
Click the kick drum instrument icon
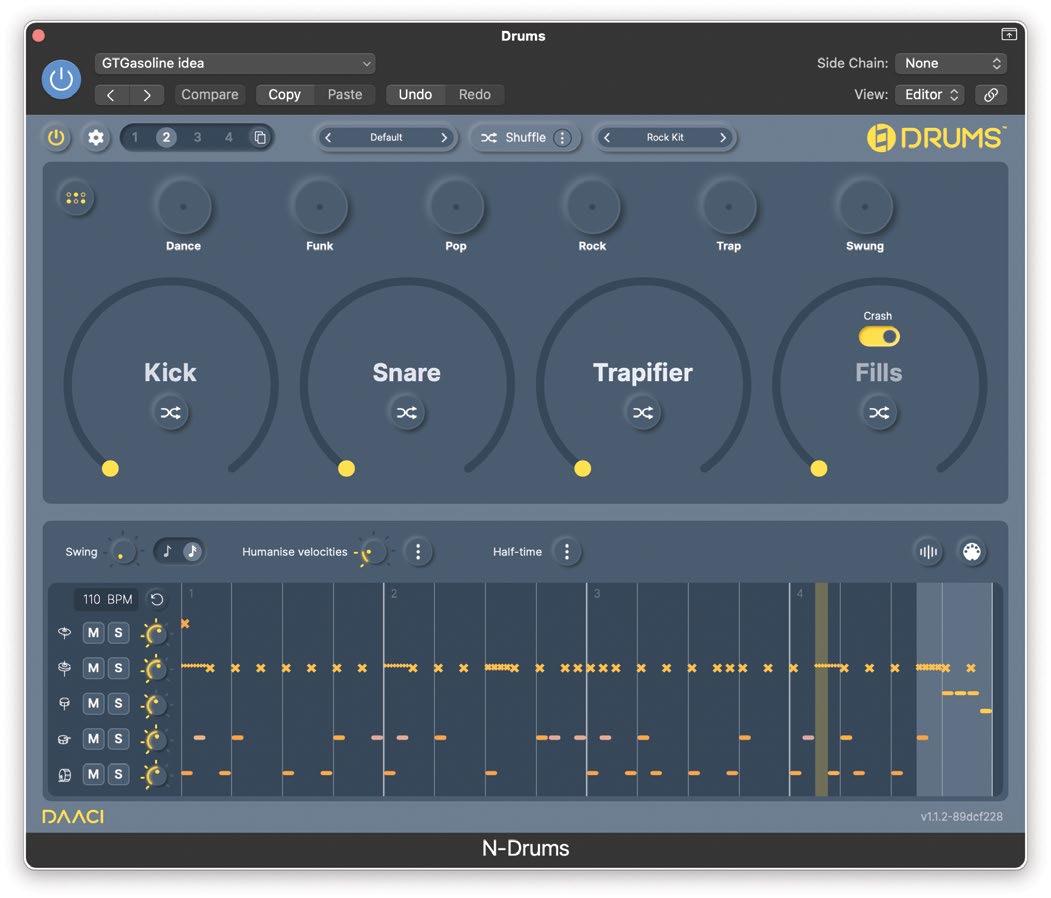64,775
